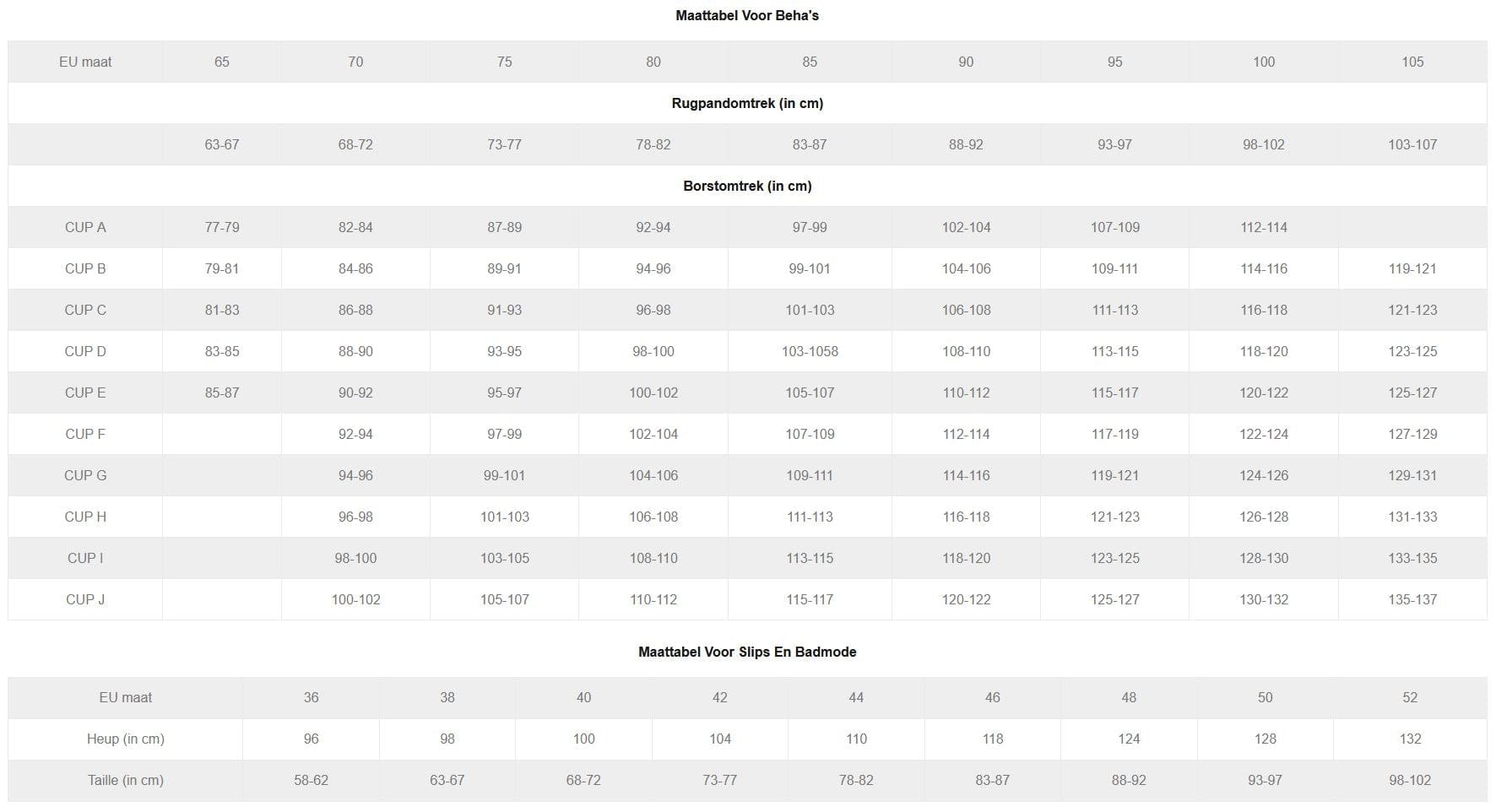The image size is (1496, 812).
Task: Click the 'Maattabel Voor Beha's' heading
Action: point(747,15)
